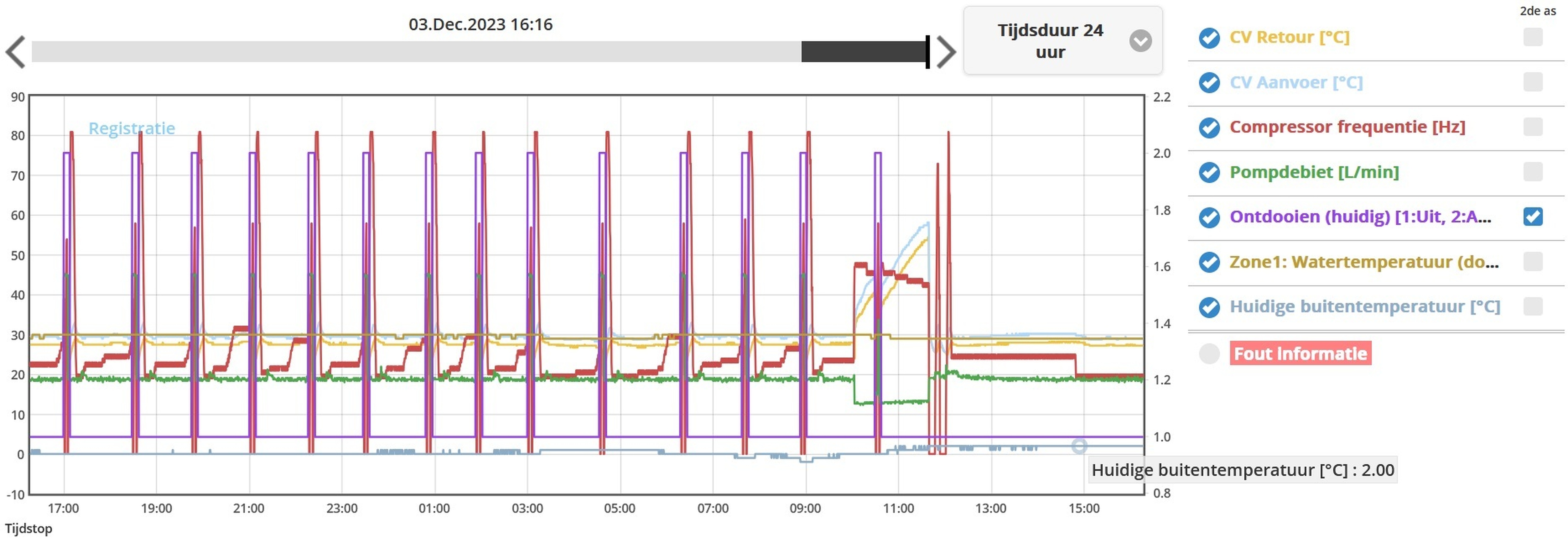The width and height of the screenshot is (1568, 538).
Task: Toggle CV Aanvoer series visibility
Action: [x=1209, y=82]
